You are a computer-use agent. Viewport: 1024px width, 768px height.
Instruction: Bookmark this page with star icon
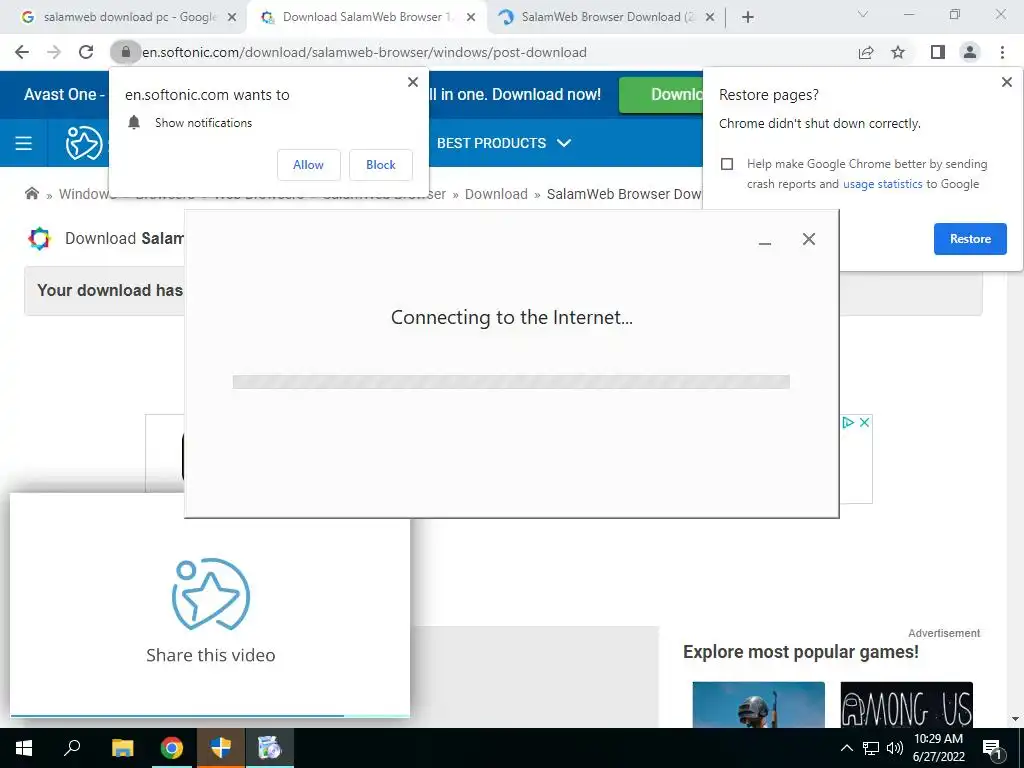(898, 52)
